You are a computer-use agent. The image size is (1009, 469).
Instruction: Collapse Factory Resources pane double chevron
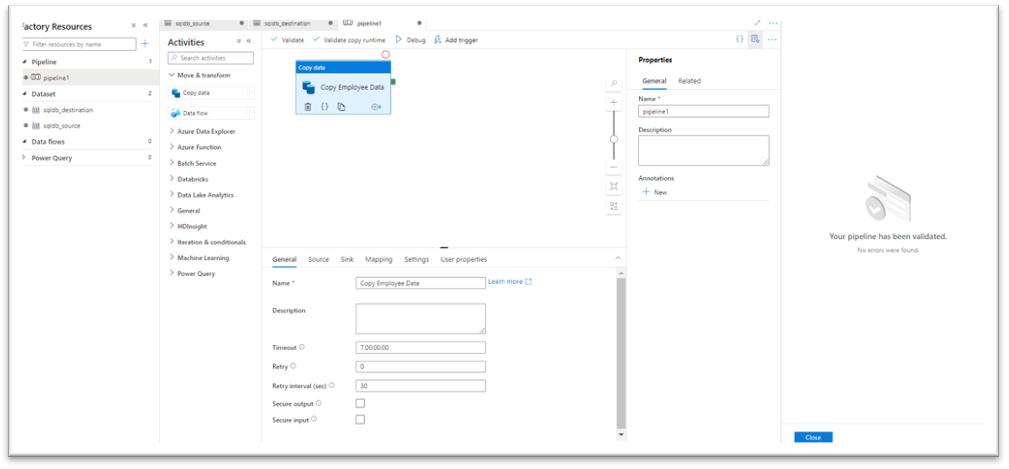coord(145,26)
